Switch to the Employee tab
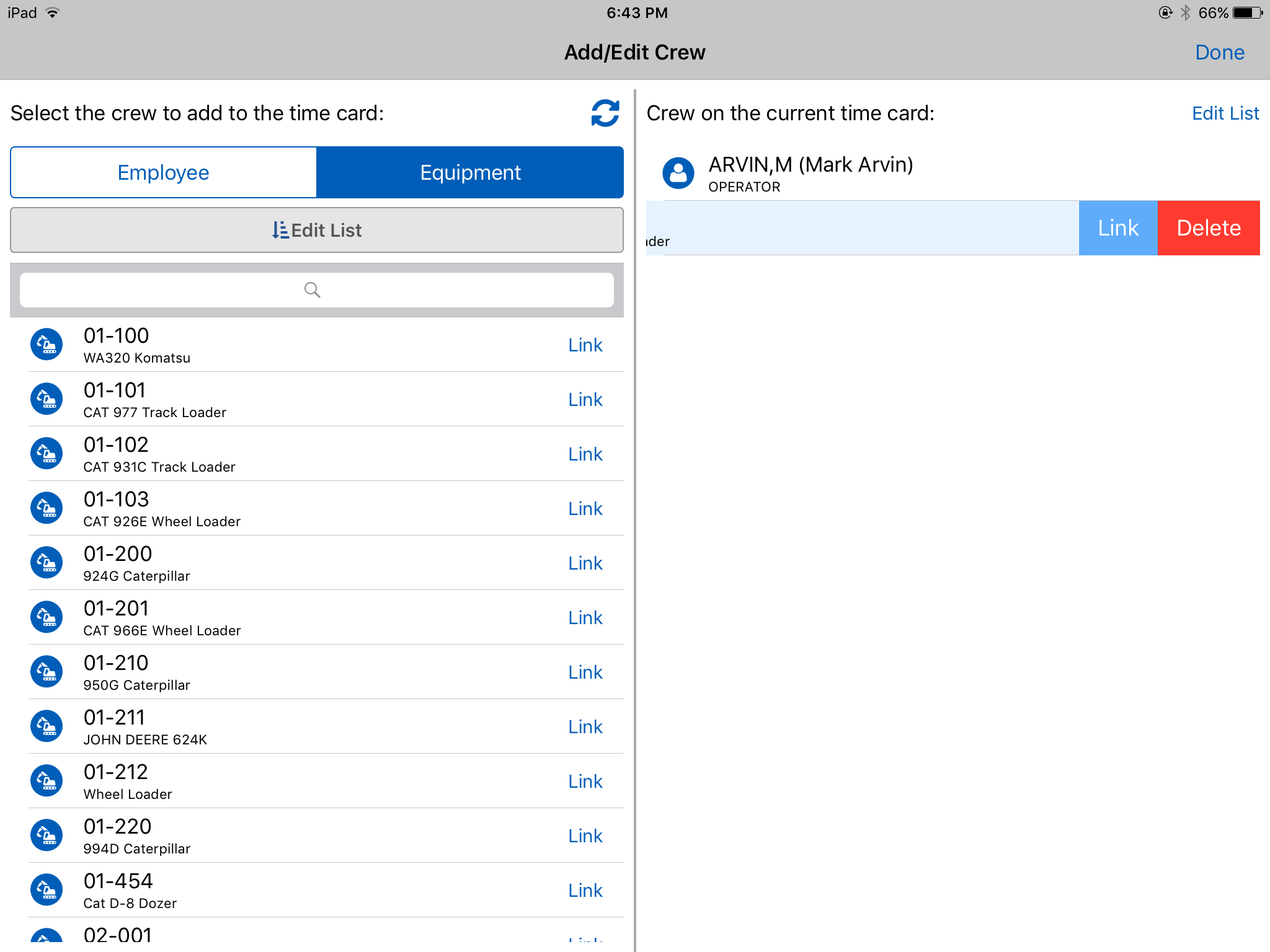Viewport: 1270px width, 952px height. (163, 172)
